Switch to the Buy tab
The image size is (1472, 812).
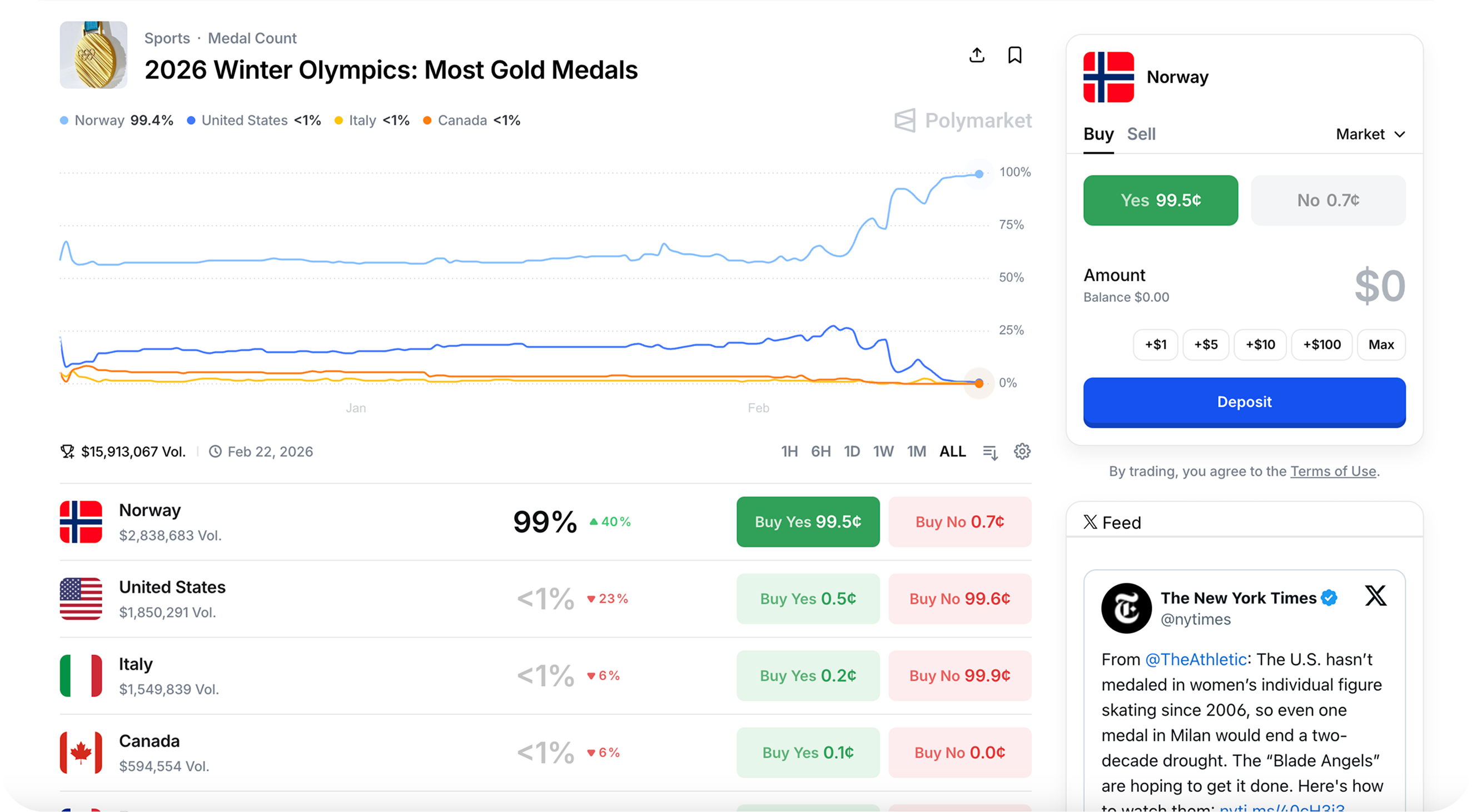tap(1098, 134)
